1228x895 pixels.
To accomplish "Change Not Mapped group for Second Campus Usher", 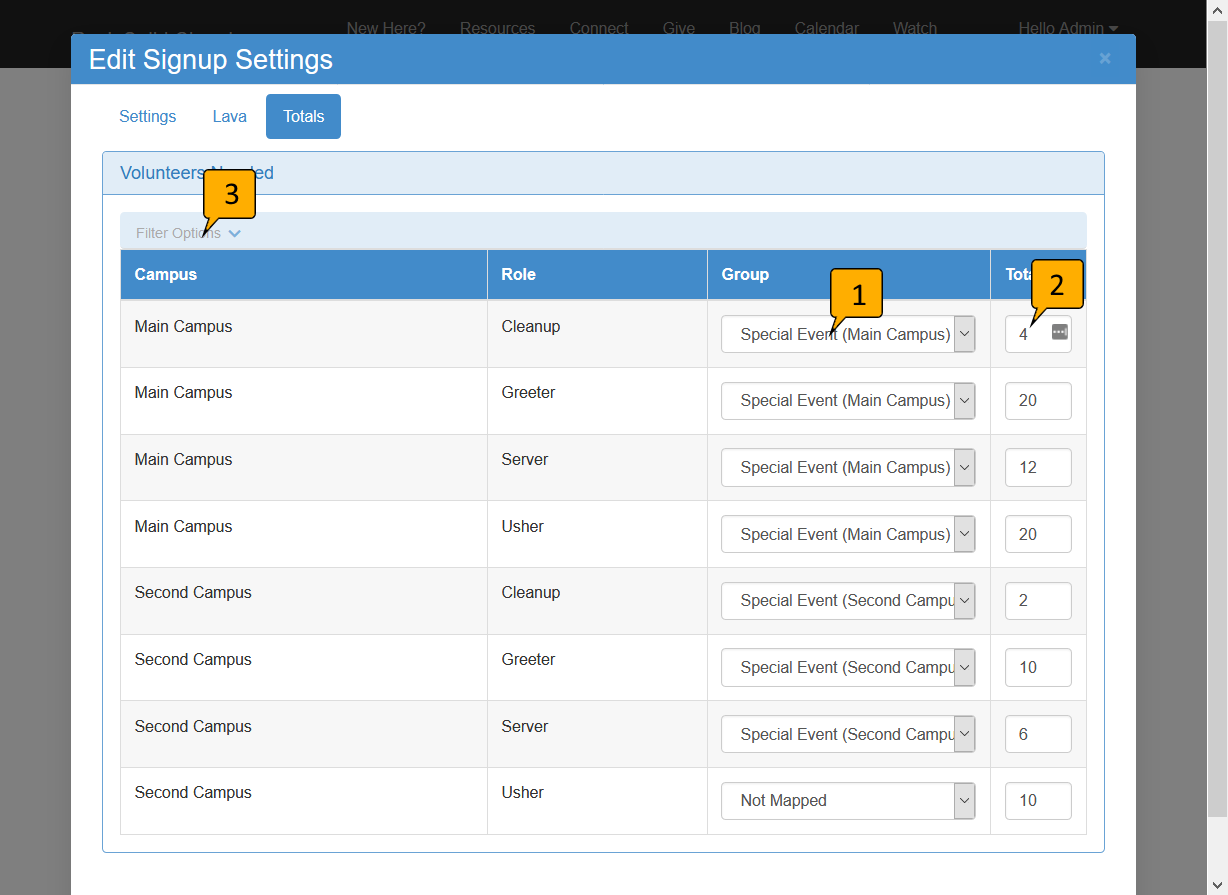I will tap(848, 800).
